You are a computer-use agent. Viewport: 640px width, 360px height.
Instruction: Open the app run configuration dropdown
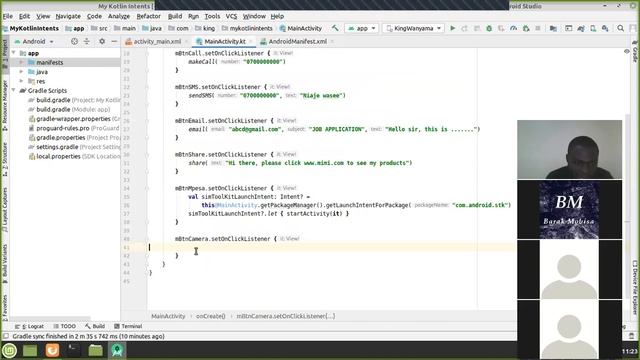[x=362, y=28]
